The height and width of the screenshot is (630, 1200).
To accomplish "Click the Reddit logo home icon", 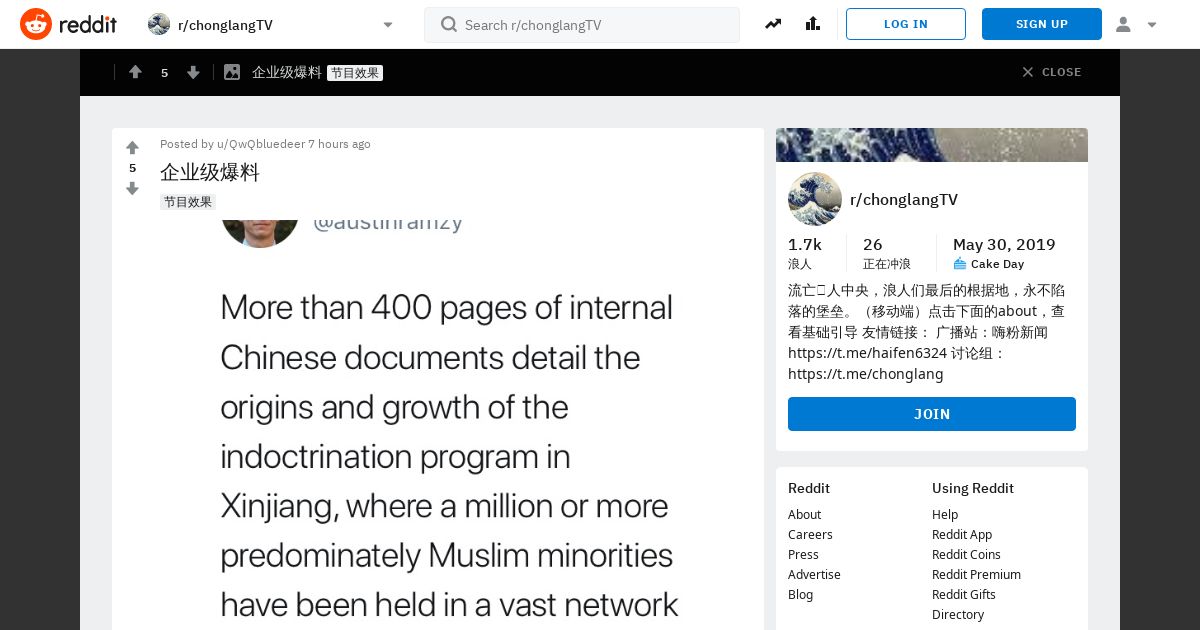I will [36, 24].
